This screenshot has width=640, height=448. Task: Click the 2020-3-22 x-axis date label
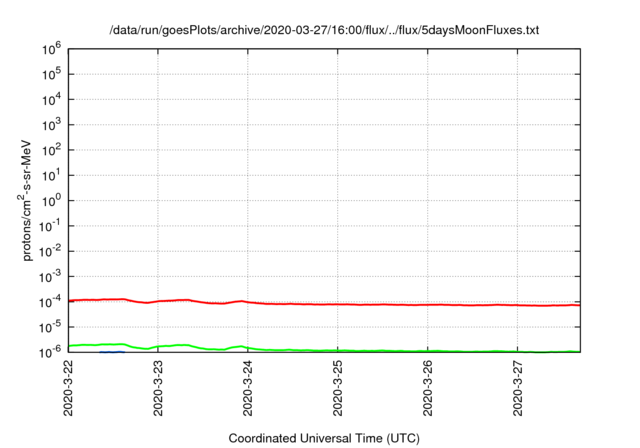tap(68, 388)
